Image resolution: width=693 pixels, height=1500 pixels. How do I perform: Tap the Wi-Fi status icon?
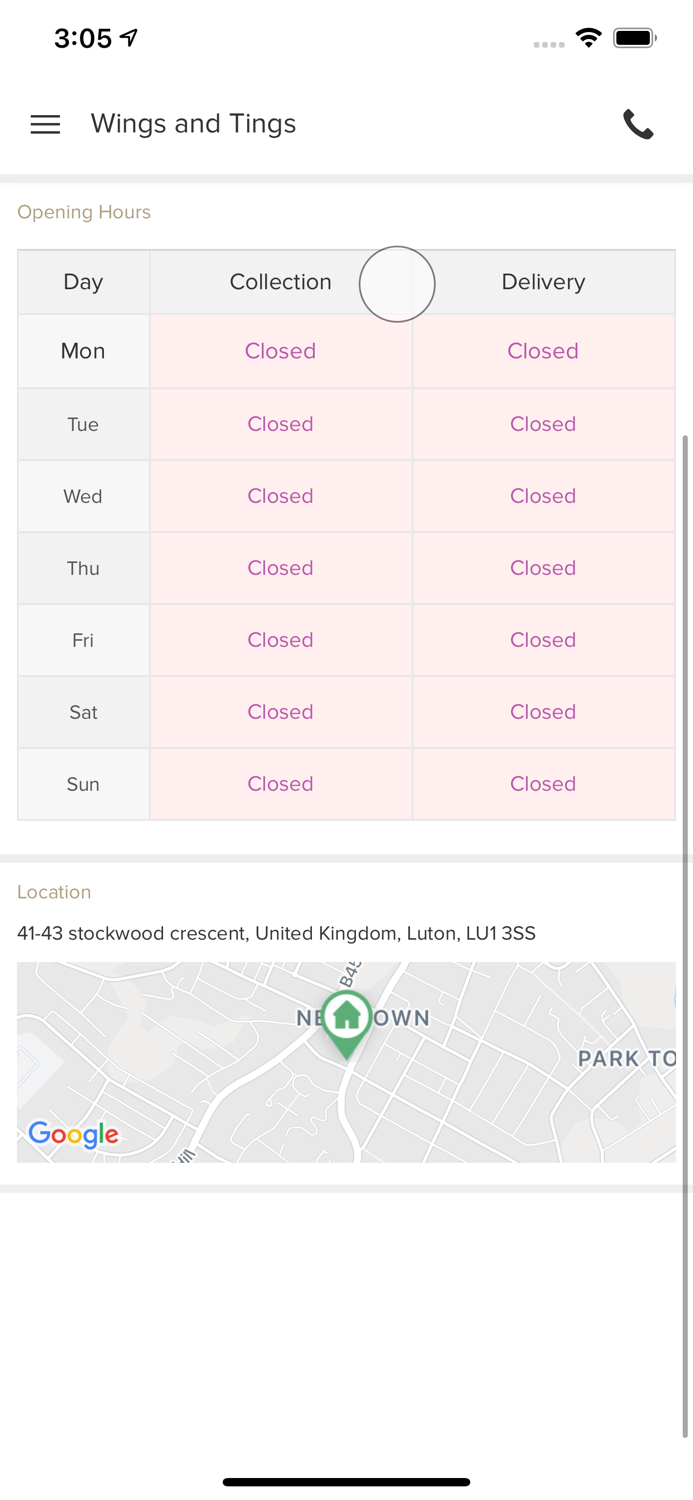pyautogui.click(x=588, y=39)
